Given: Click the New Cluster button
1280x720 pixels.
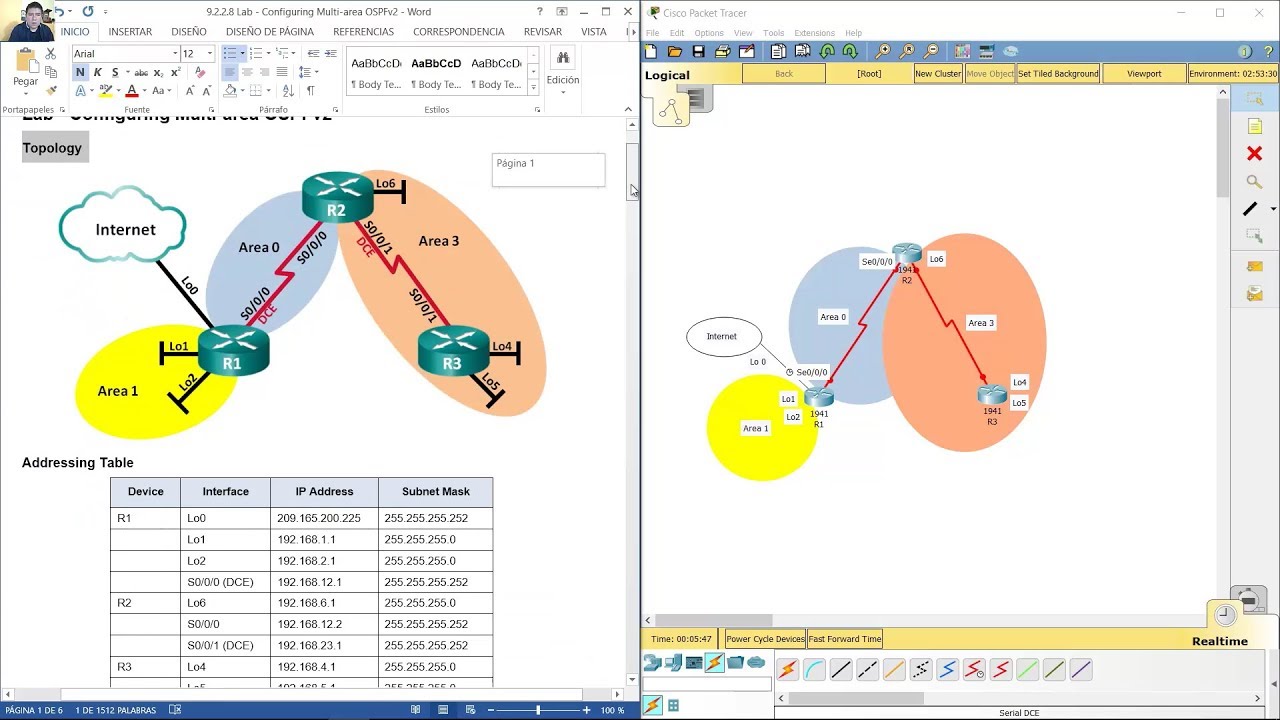Looking at the screenshot, I should tap(938, 73).
